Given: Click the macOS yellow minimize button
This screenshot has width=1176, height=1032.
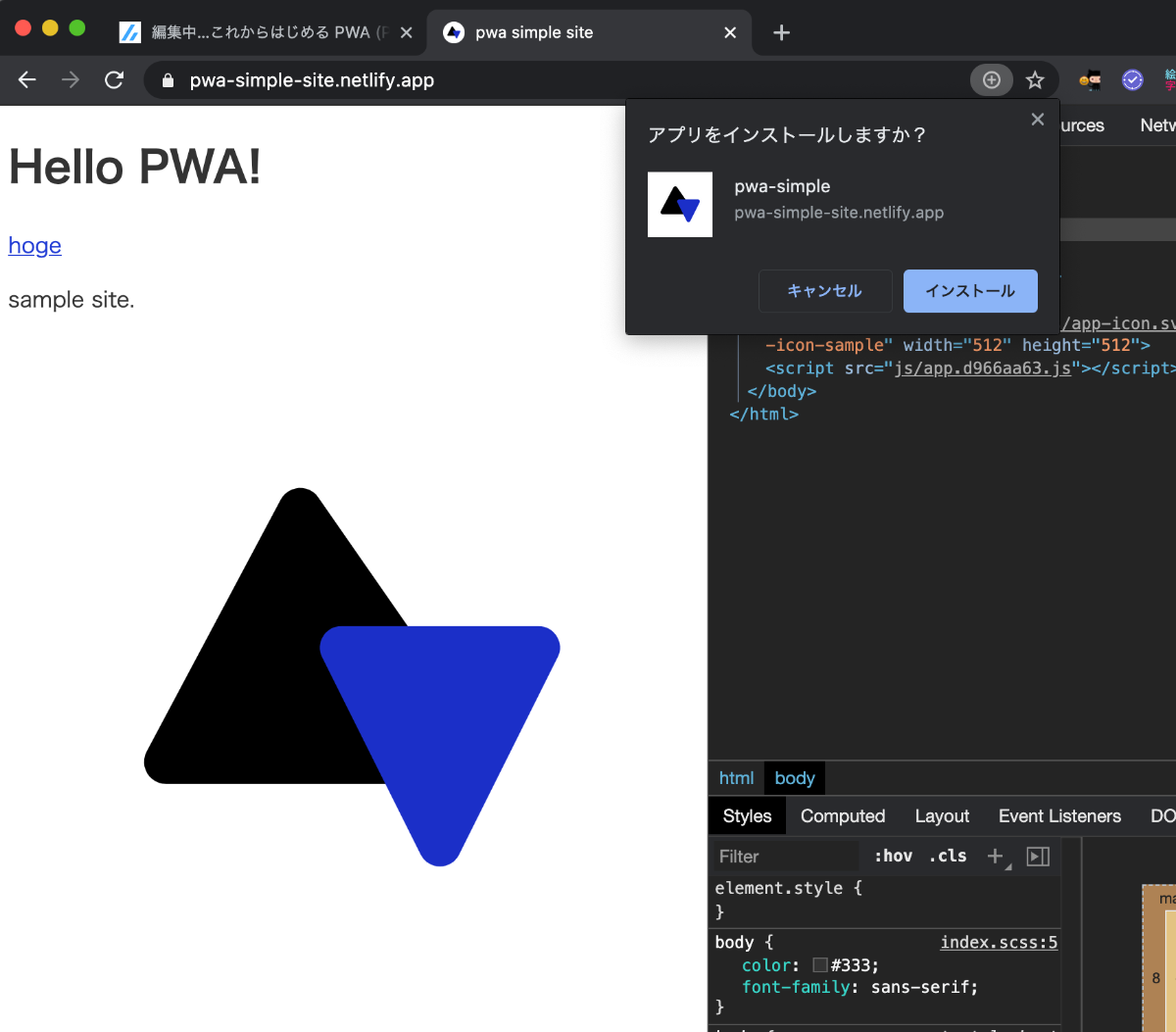Looking at the screenshot, I should pyautogui.click(x=50, y=28).
